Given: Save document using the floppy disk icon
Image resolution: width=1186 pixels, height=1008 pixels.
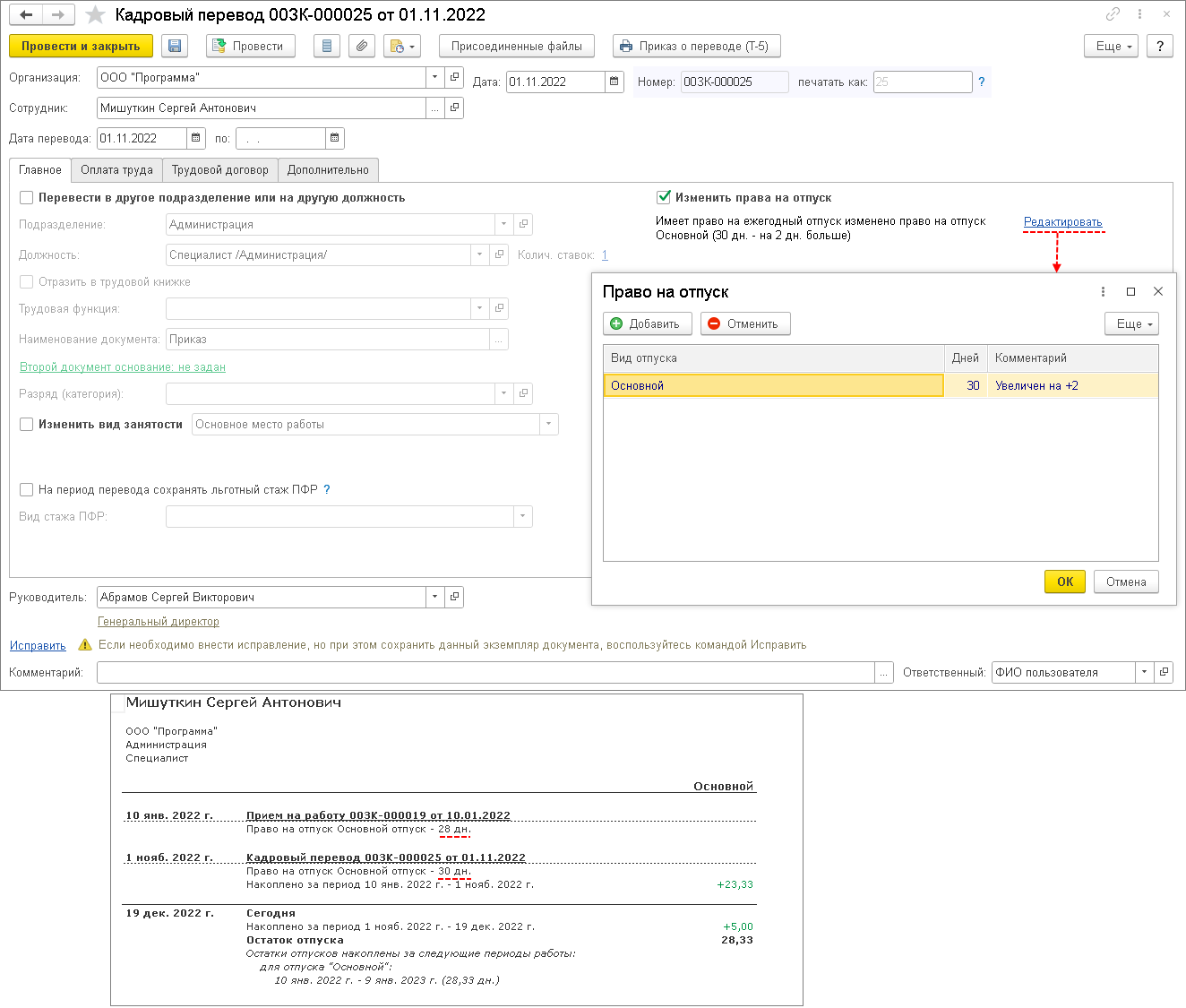Looking at the screenshot, I should (x=174, y=46).
